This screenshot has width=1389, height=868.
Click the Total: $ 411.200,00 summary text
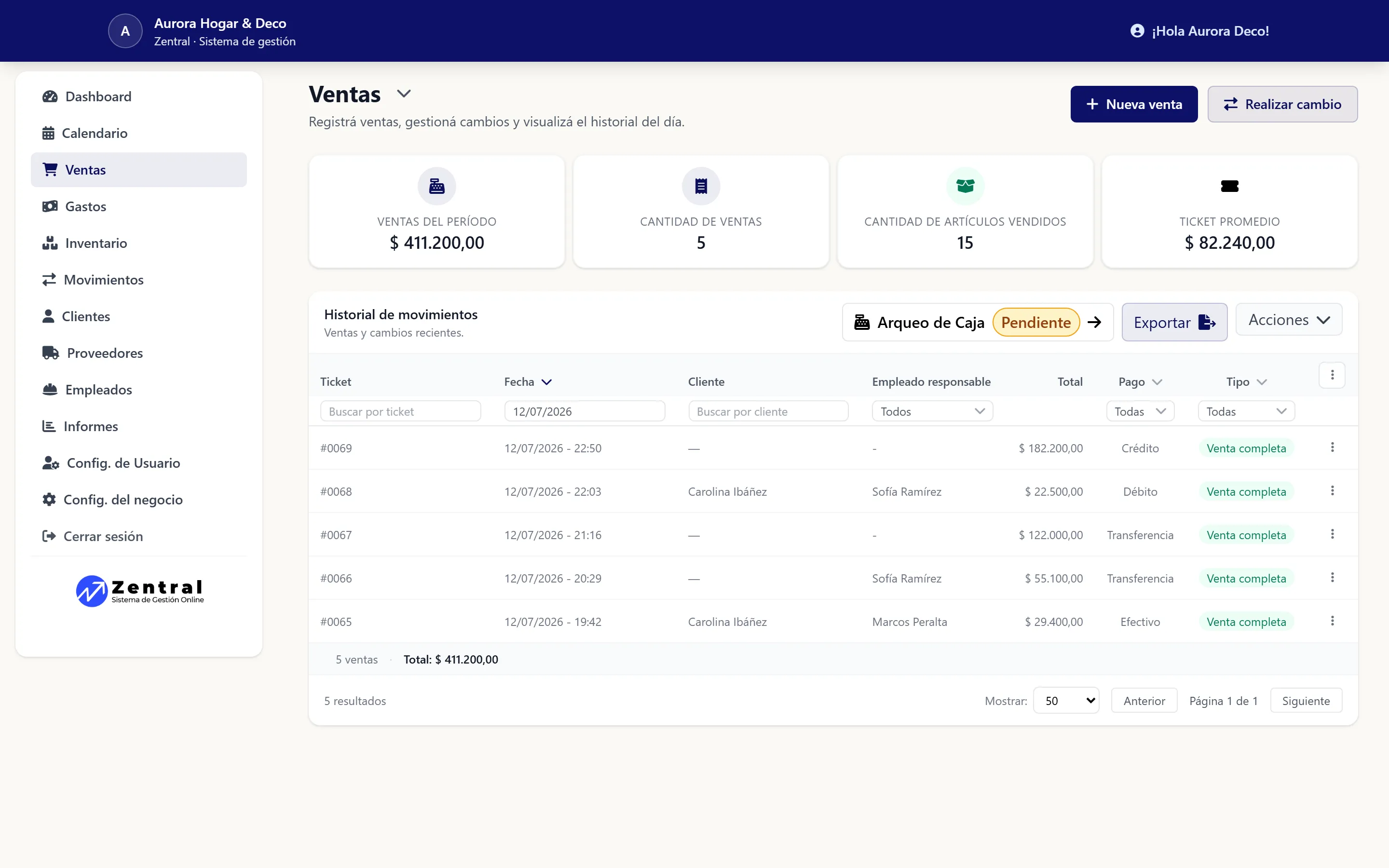pyautogui.click(x=450, y=660)
